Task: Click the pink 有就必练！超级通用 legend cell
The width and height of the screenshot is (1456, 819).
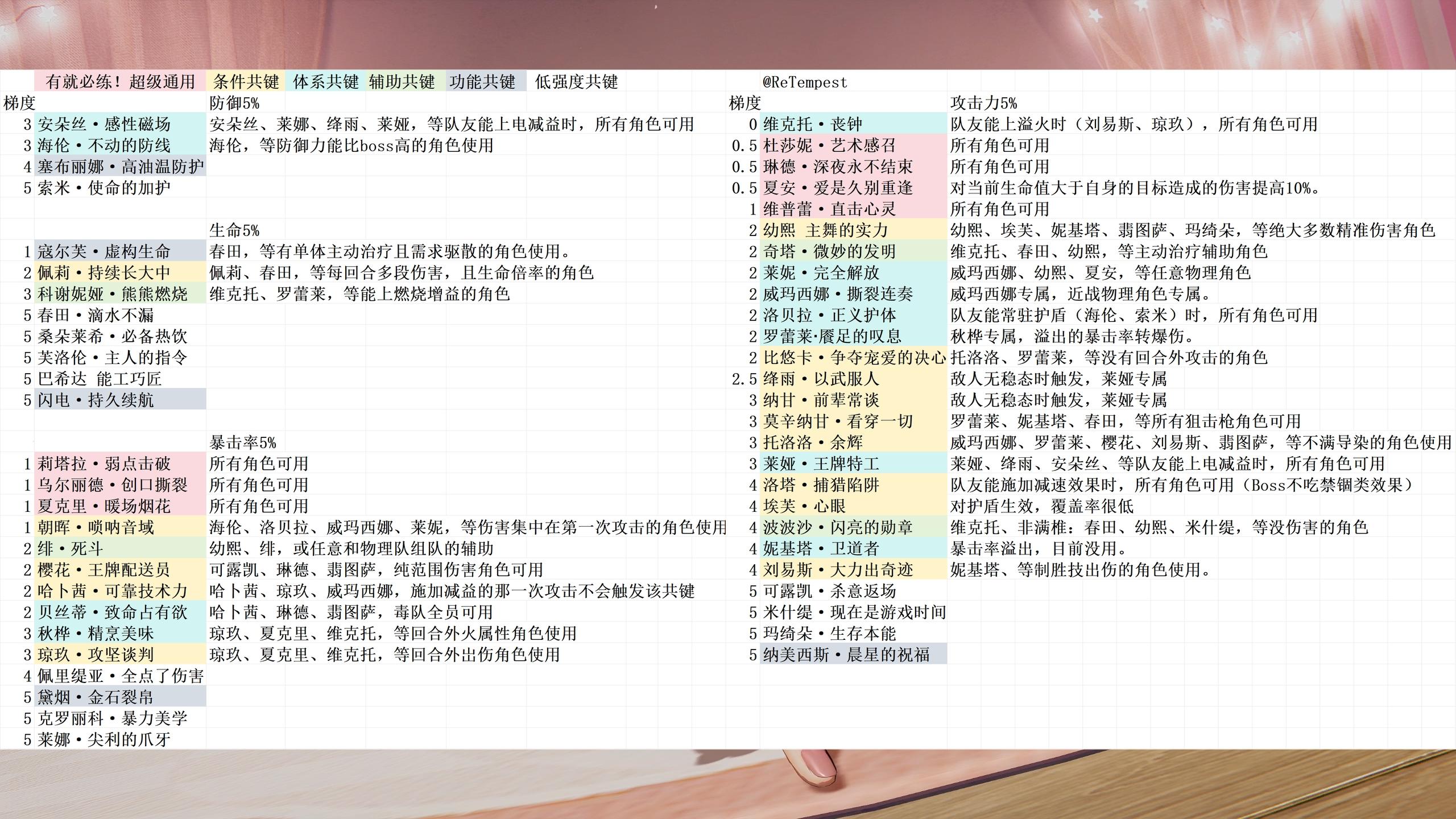Action: 120,81
